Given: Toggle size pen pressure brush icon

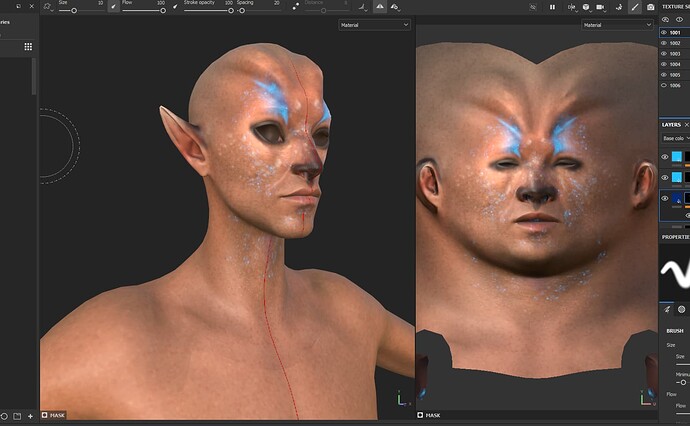Looking at the screenshot, I should coord(114,7).
